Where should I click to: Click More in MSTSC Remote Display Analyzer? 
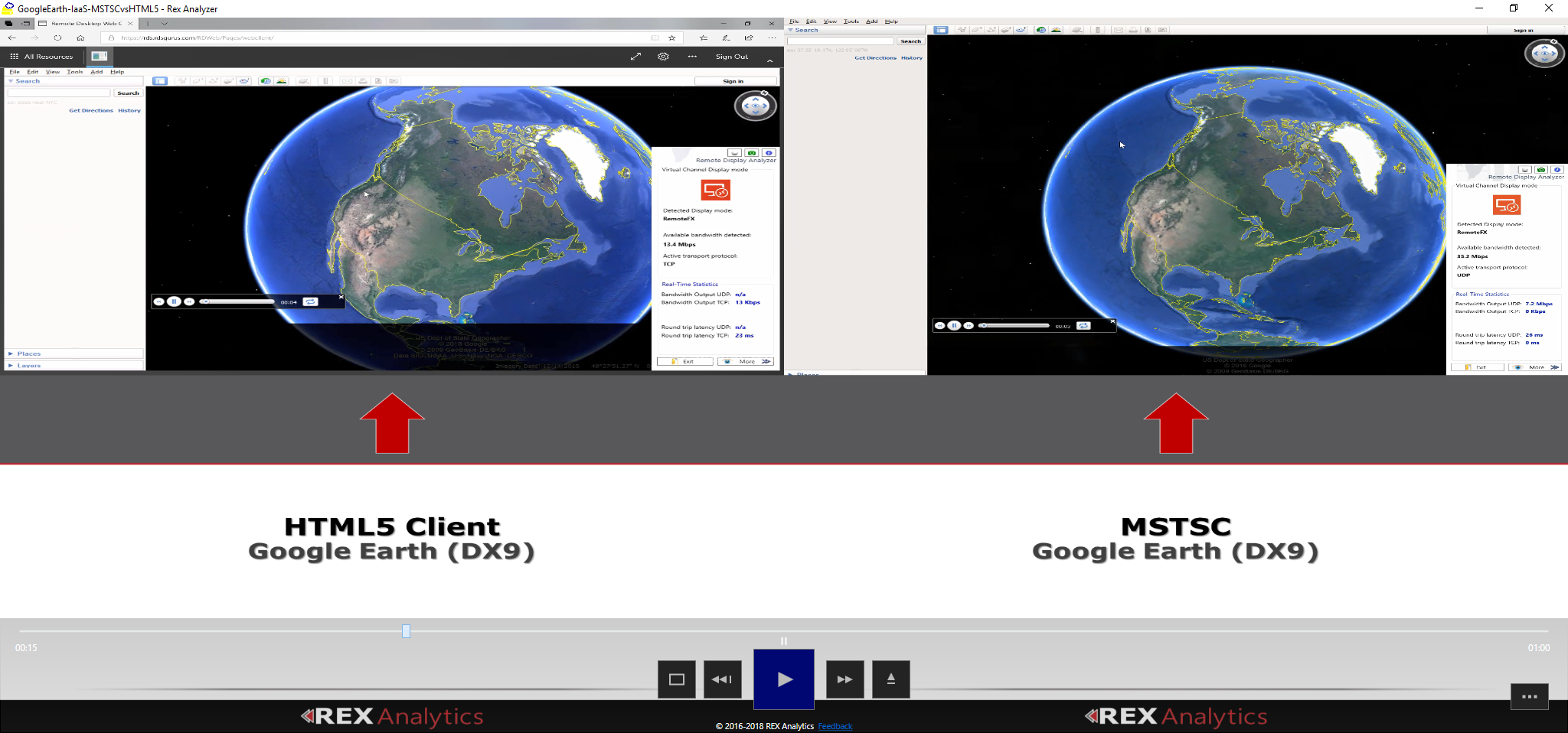(1535, 367)
